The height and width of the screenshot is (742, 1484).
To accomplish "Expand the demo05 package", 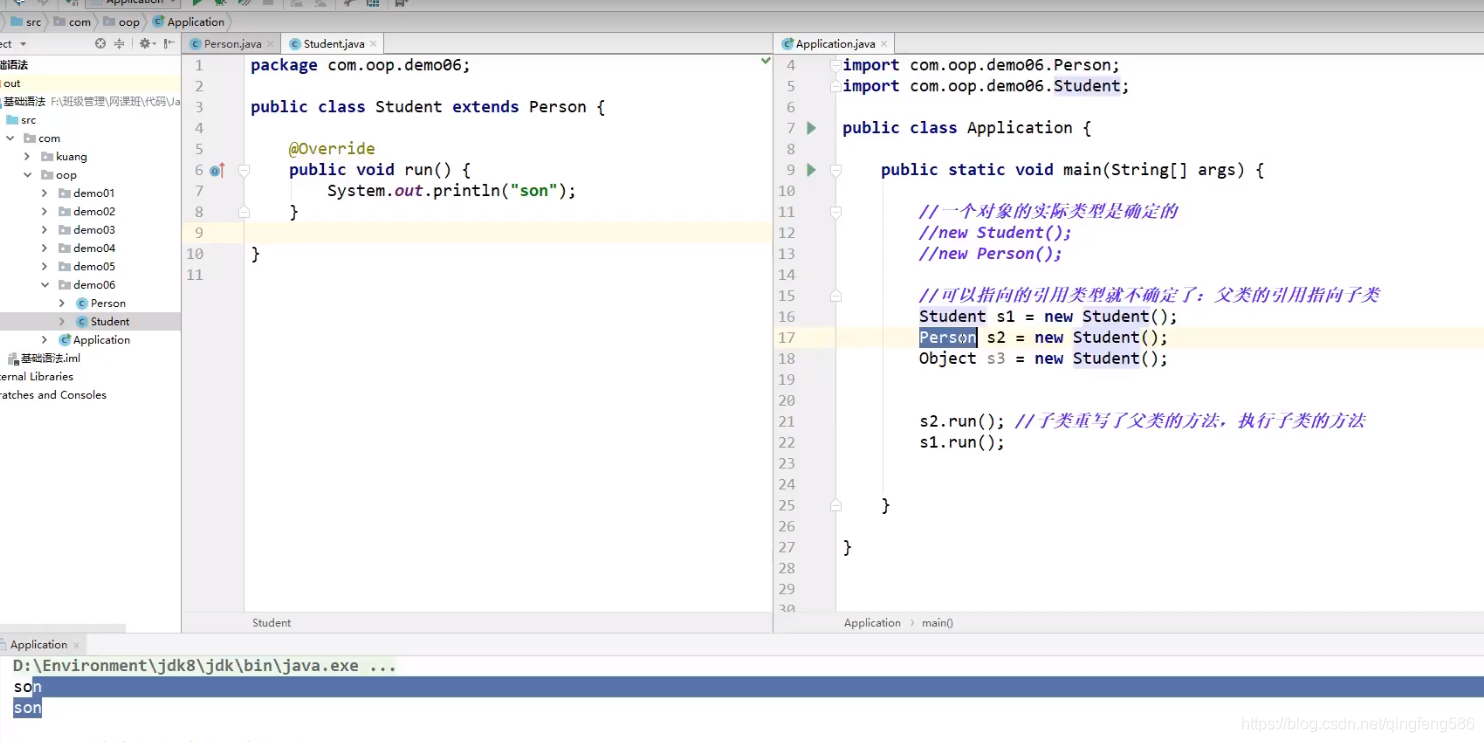I will 44,267.
